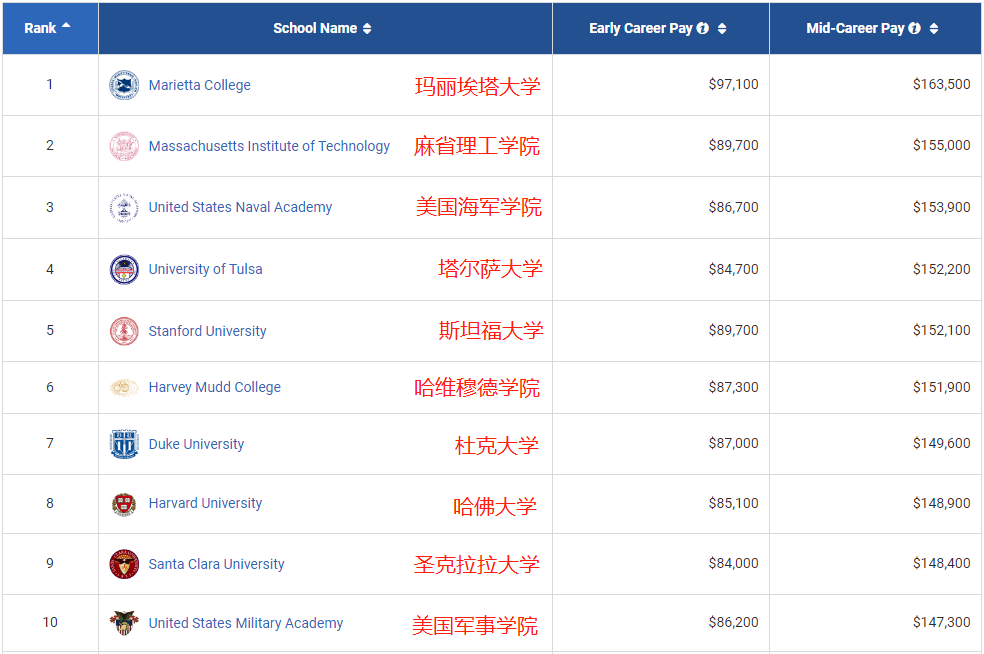This screenshot has width=984, height=654.
Task: Open United States Naval Academy link
Action: point(240,207)
